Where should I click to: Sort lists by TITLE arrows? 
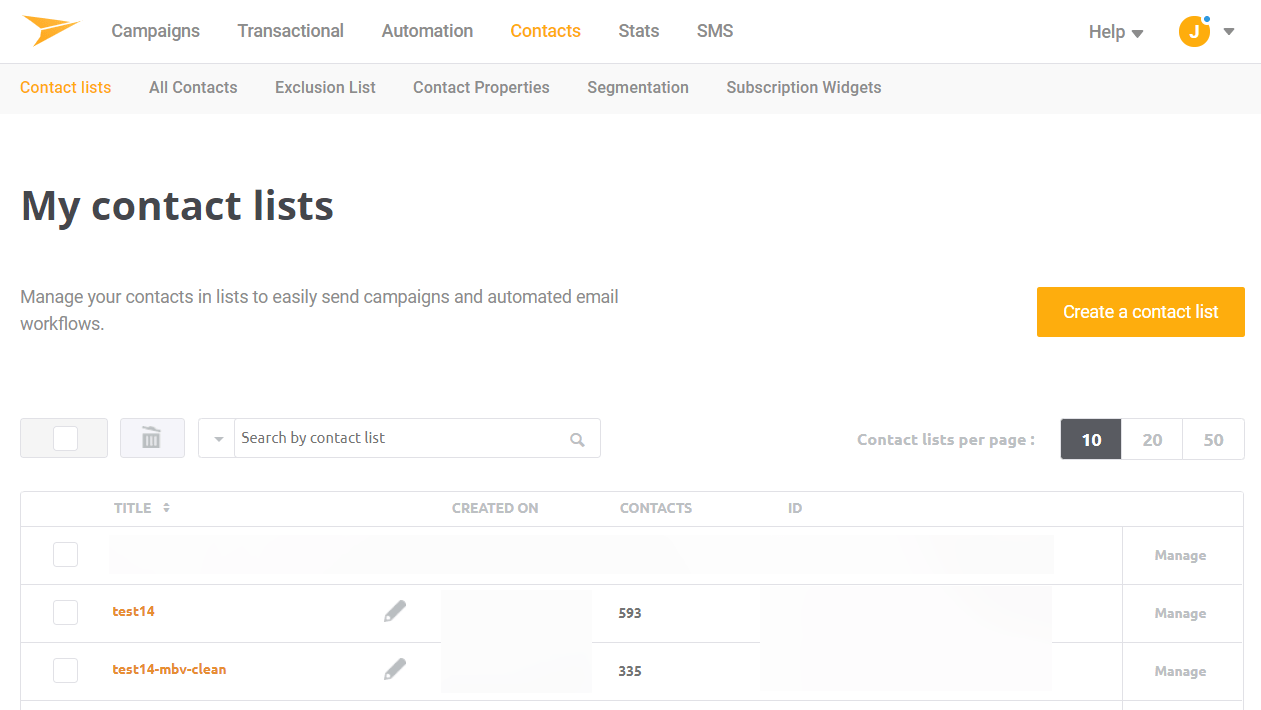click(166, 508)
